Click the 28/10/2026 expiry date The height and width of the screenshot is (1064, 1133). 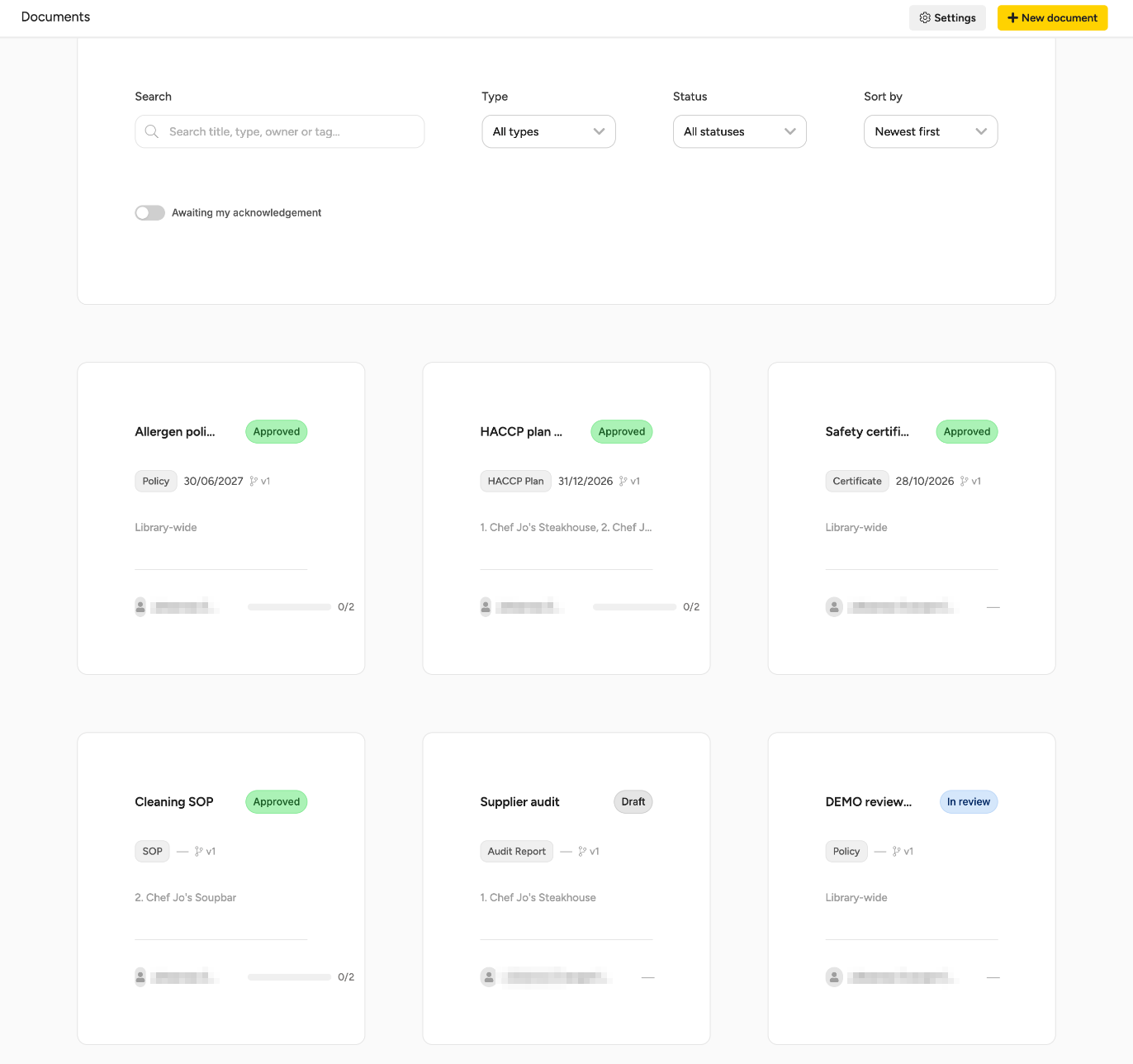pos(925,481)
